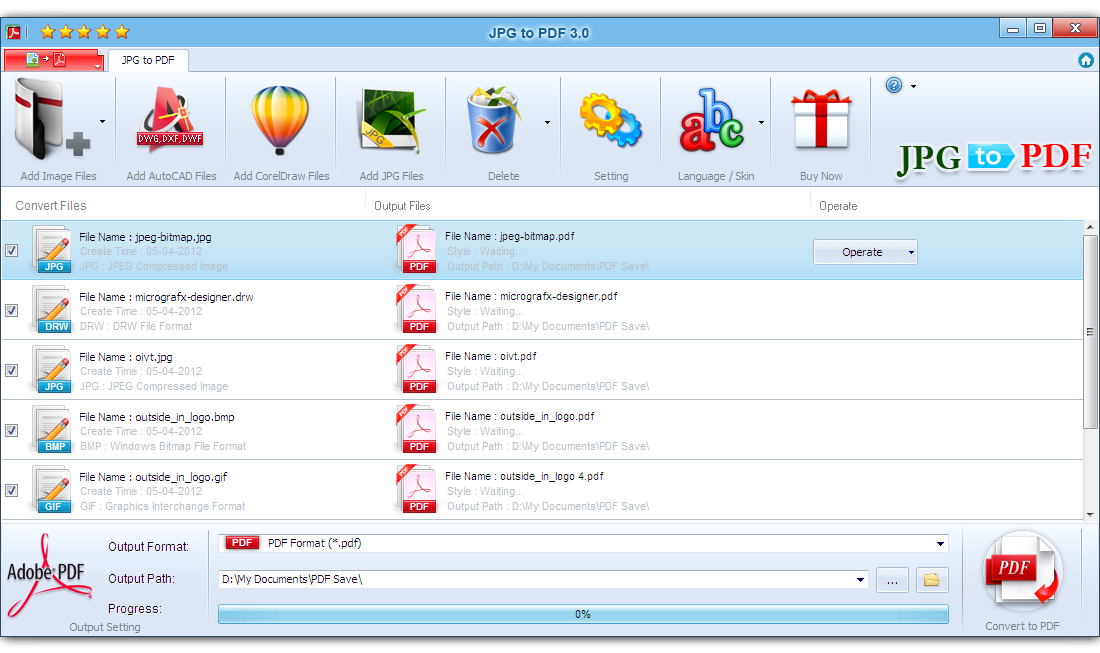Start conversion with Convert to PDF icon

1022,570
